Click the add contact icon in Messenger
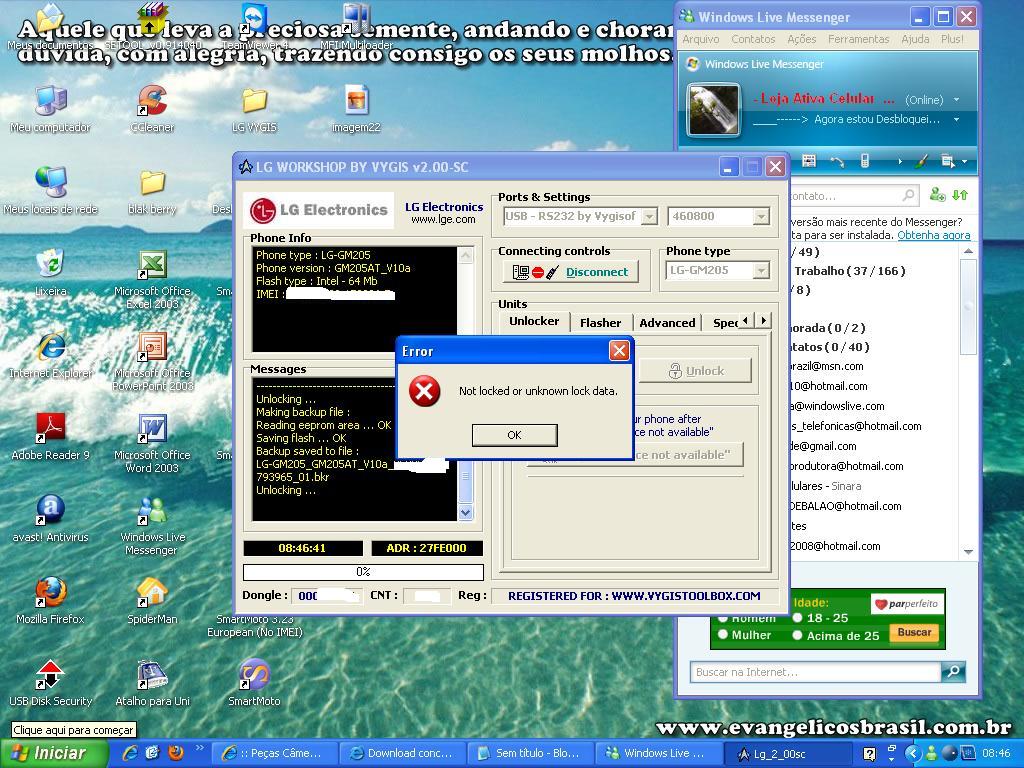The width and height of the screenshot is (1024, 768). click(937, 195)
